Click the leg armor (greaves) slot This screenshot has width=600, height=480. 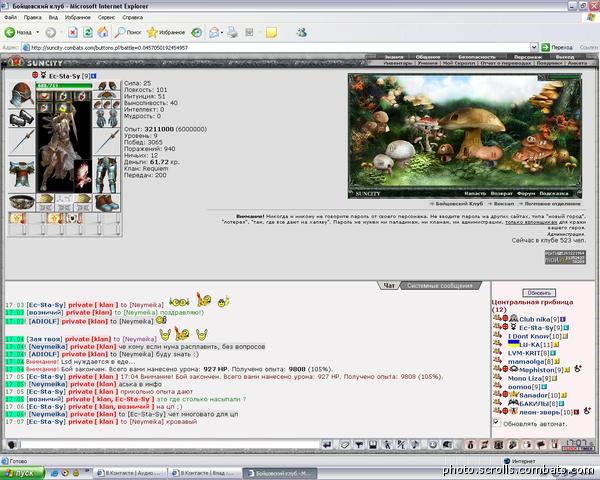click(107, 174)
